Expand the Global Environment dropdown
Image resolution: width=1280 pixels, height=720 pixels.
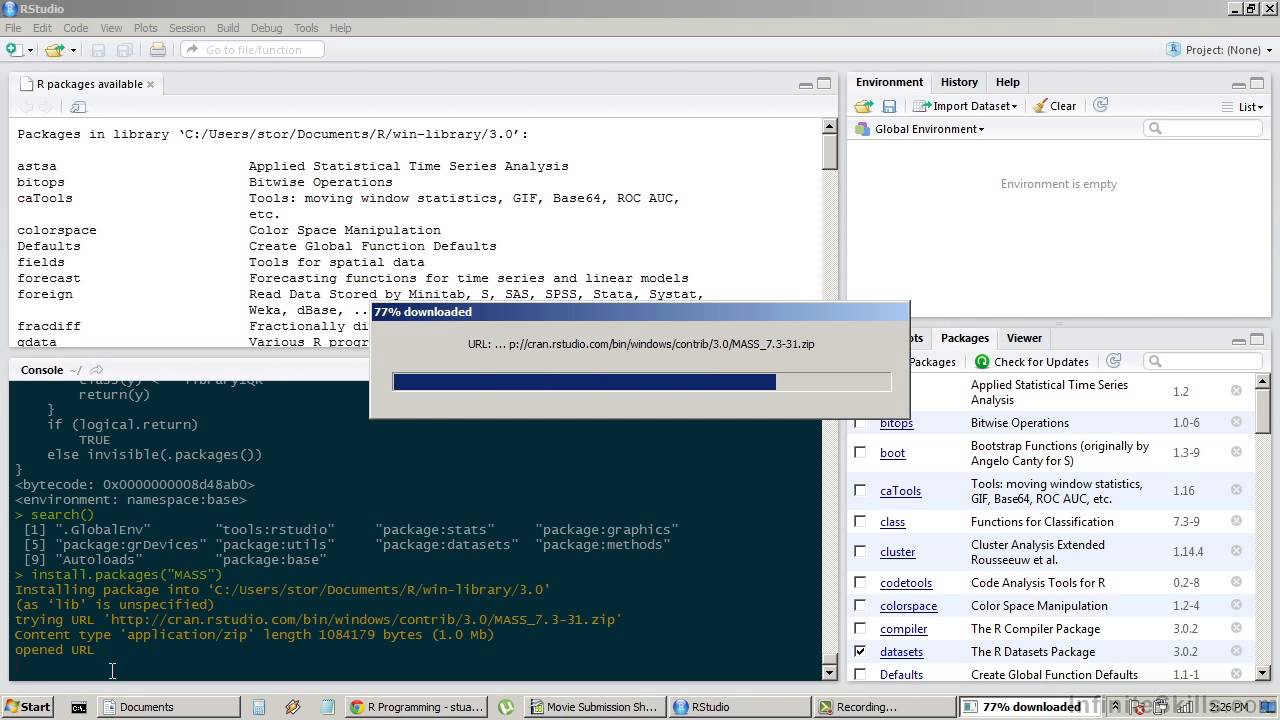pyautogui.click(x=920, y=129)
